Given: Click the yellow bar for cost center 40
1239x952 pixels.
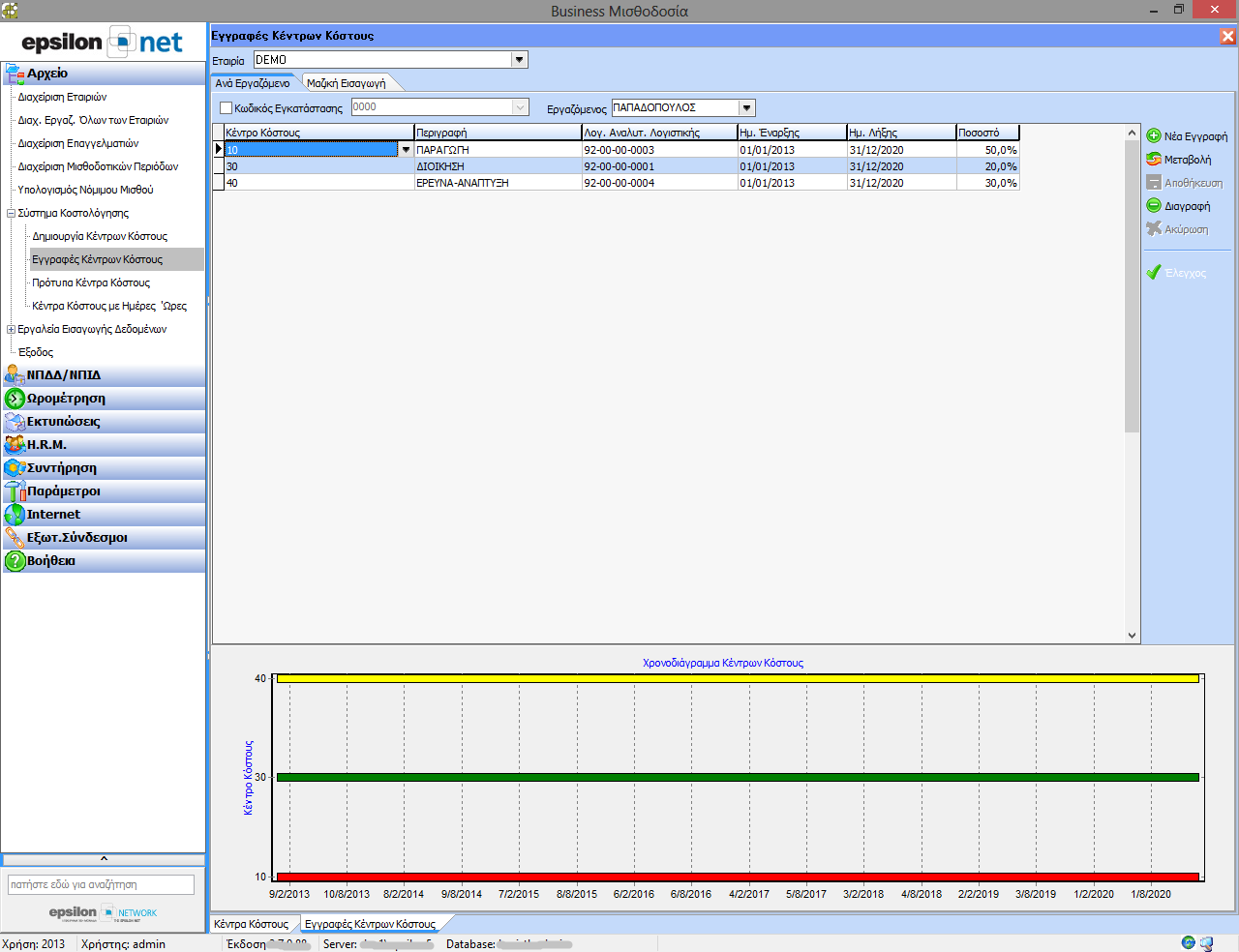Looking at the screenshot, I should click(x=738, y=678).
